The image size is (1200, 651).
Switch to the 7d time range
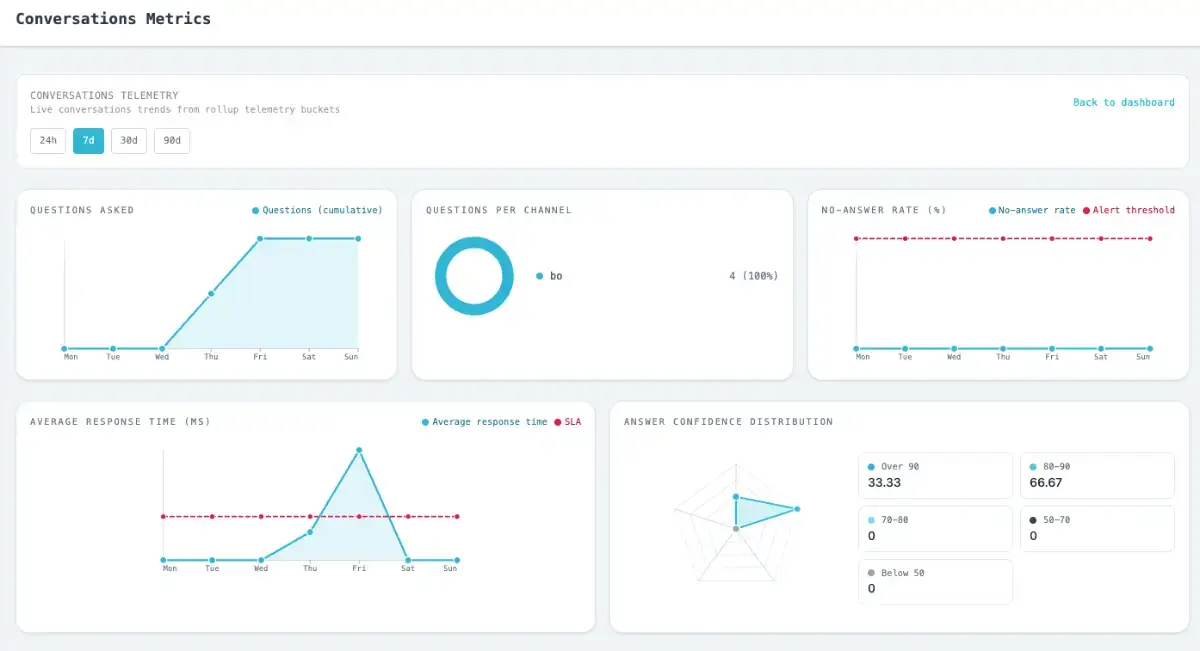pos(88,141)
